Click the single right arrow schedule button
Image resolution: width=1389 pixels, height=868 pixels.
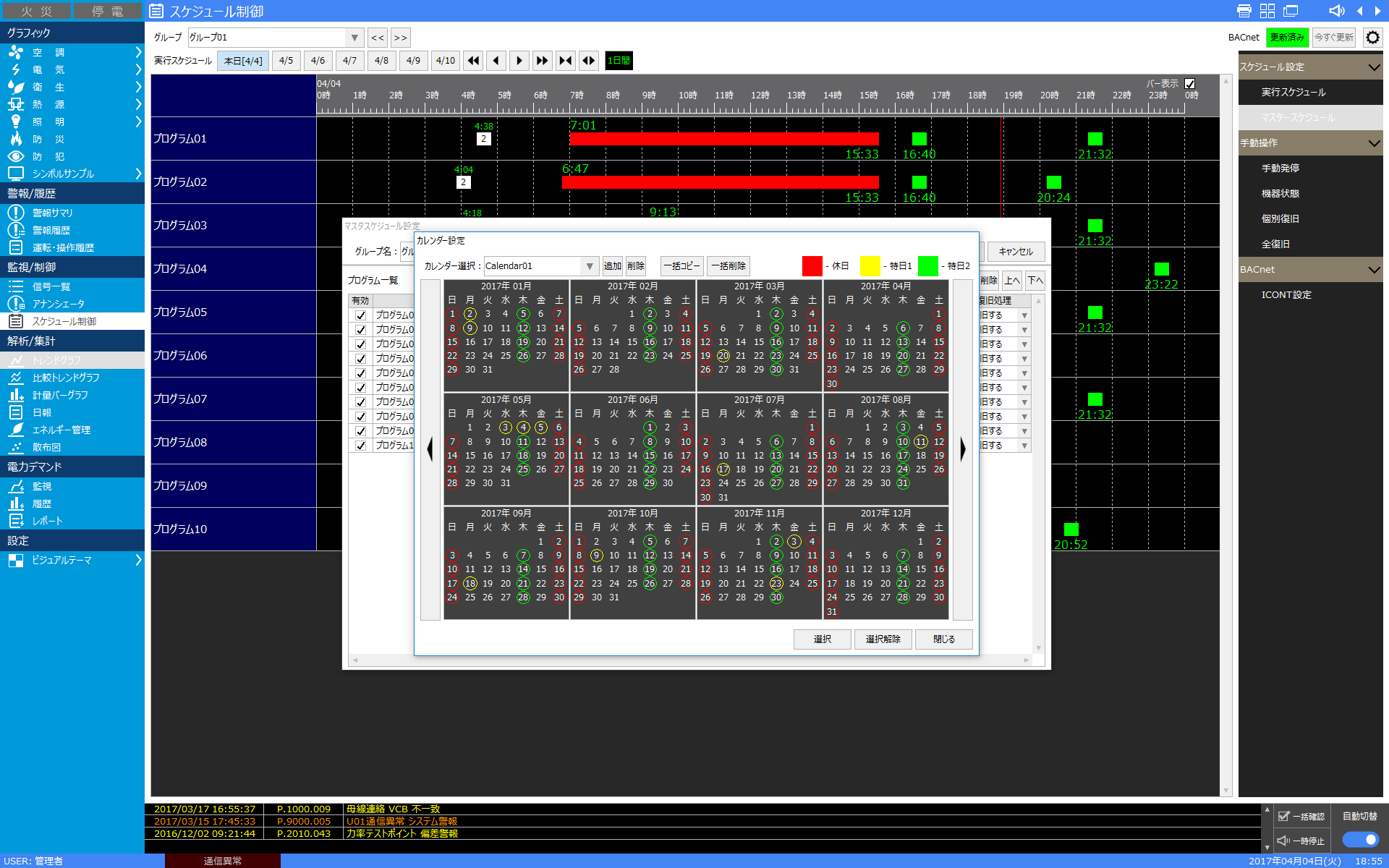[x=519, y=61]
